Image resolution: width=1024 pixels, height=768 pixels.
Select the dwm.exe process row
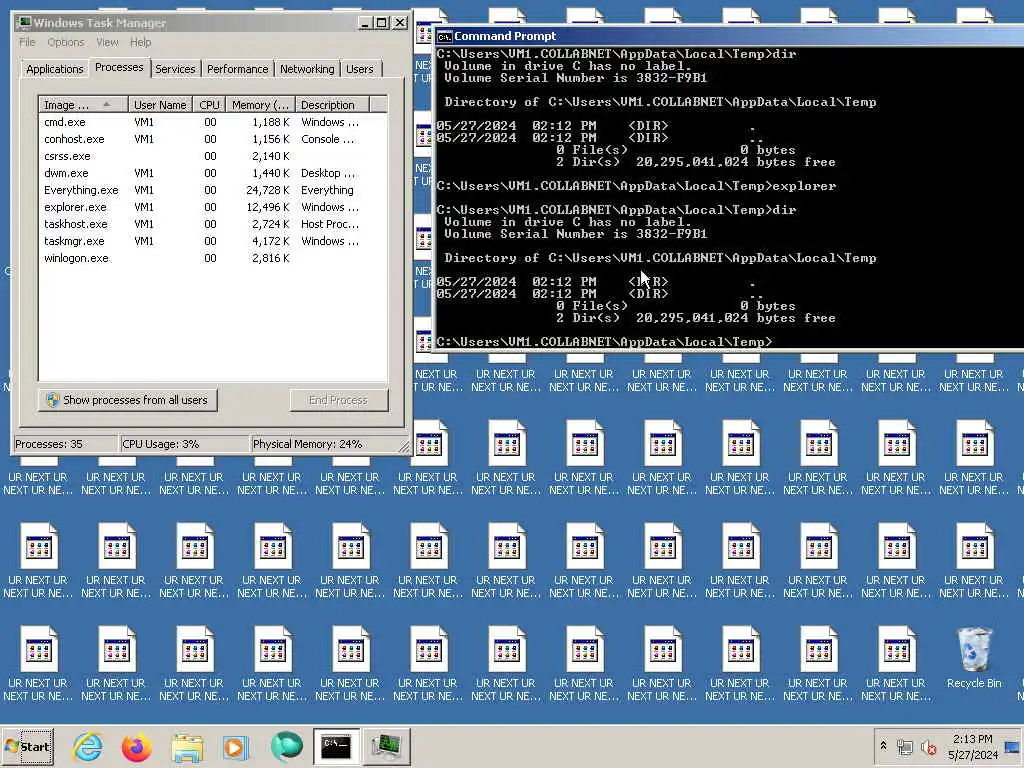point(213,173)
